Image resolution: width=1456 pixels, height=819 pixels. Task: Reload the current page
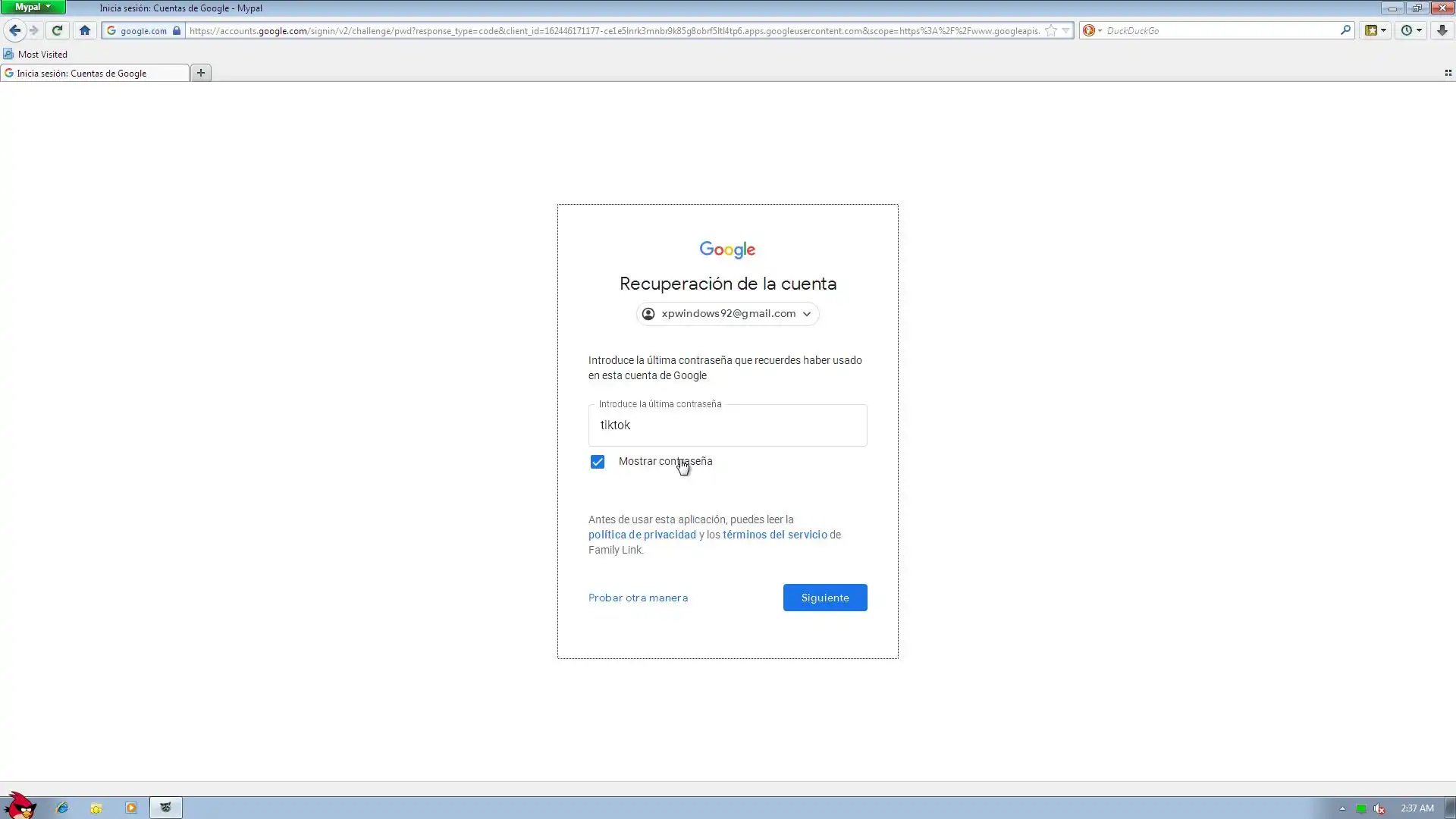57,30
